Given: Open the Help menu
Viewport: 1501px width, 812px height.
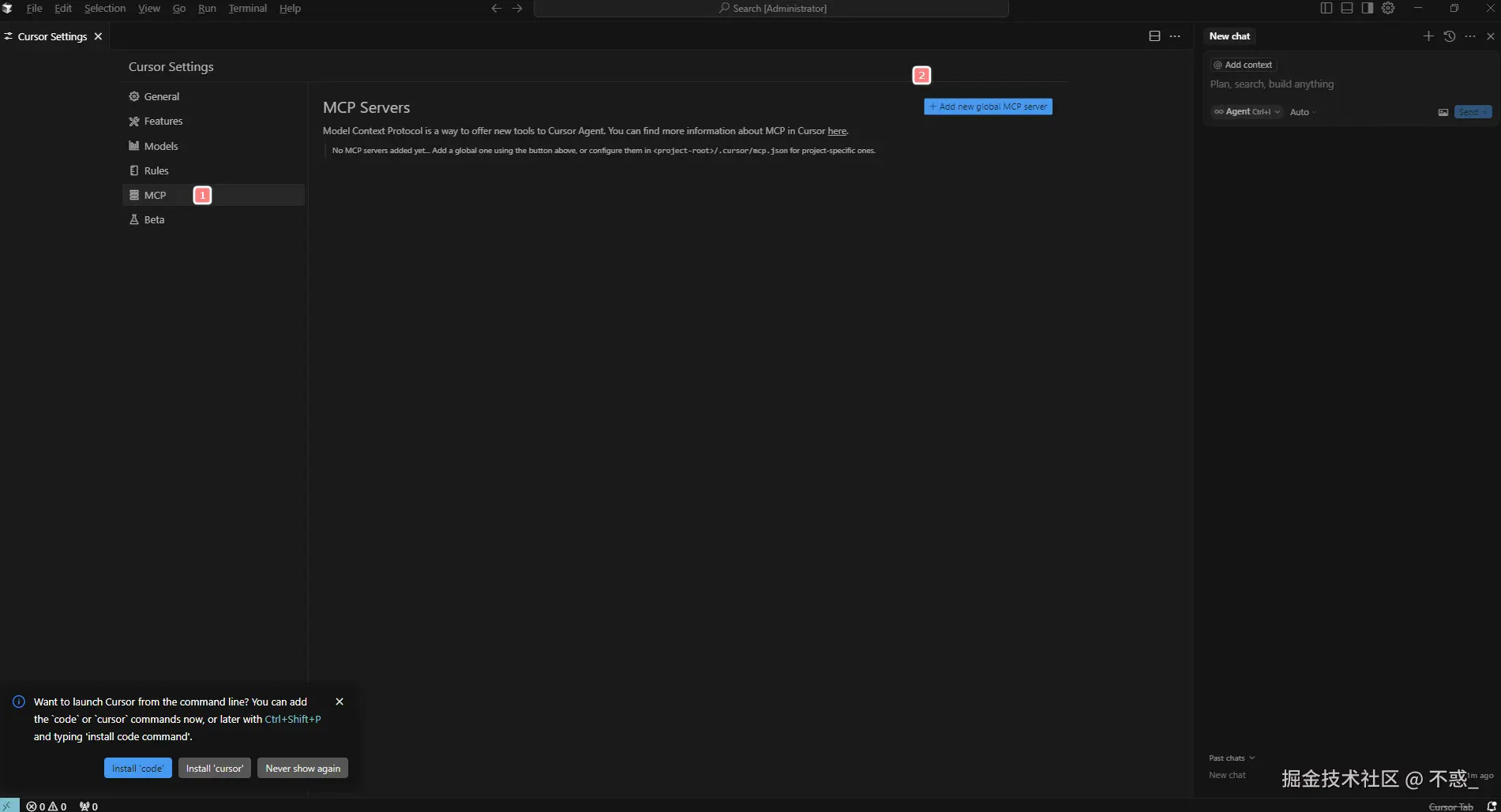Looking at the screenshot, I should pos(290,9).
